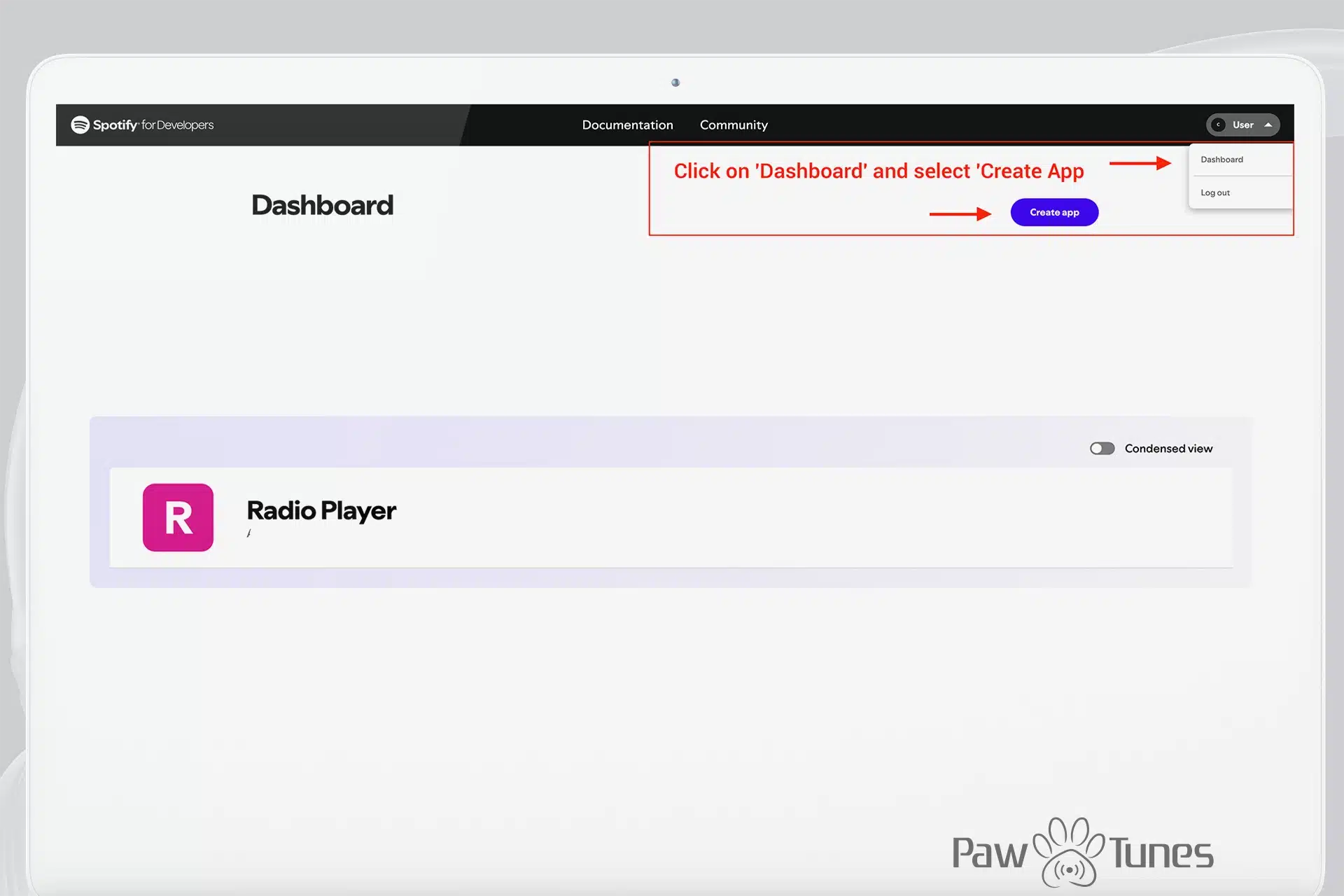Click the Dashboard page heading
1344x896 pixels.
(322, 205)
